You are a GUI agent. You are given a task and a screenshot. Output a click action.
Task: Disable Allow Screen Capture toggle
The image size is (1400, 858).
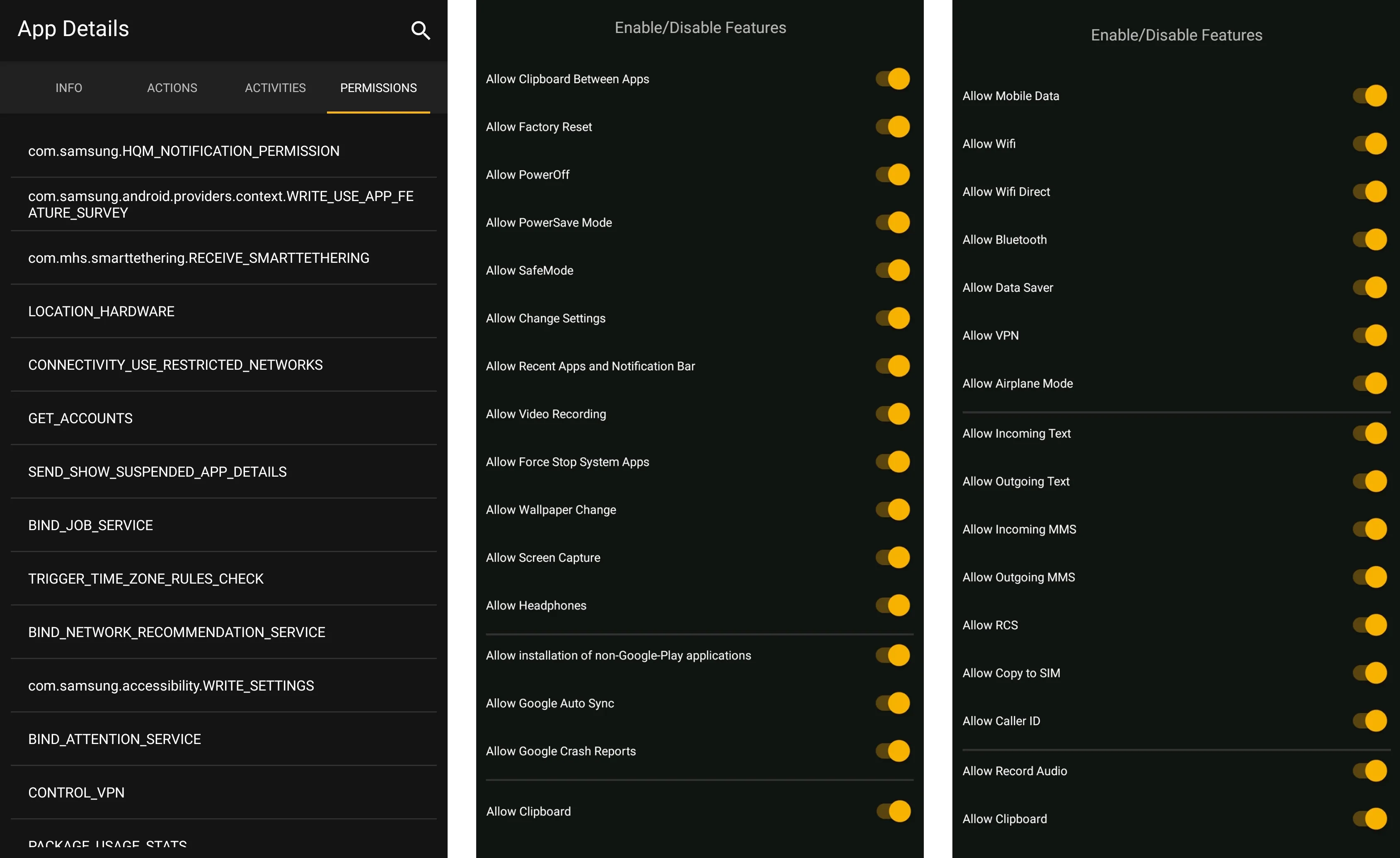point(893,557)
